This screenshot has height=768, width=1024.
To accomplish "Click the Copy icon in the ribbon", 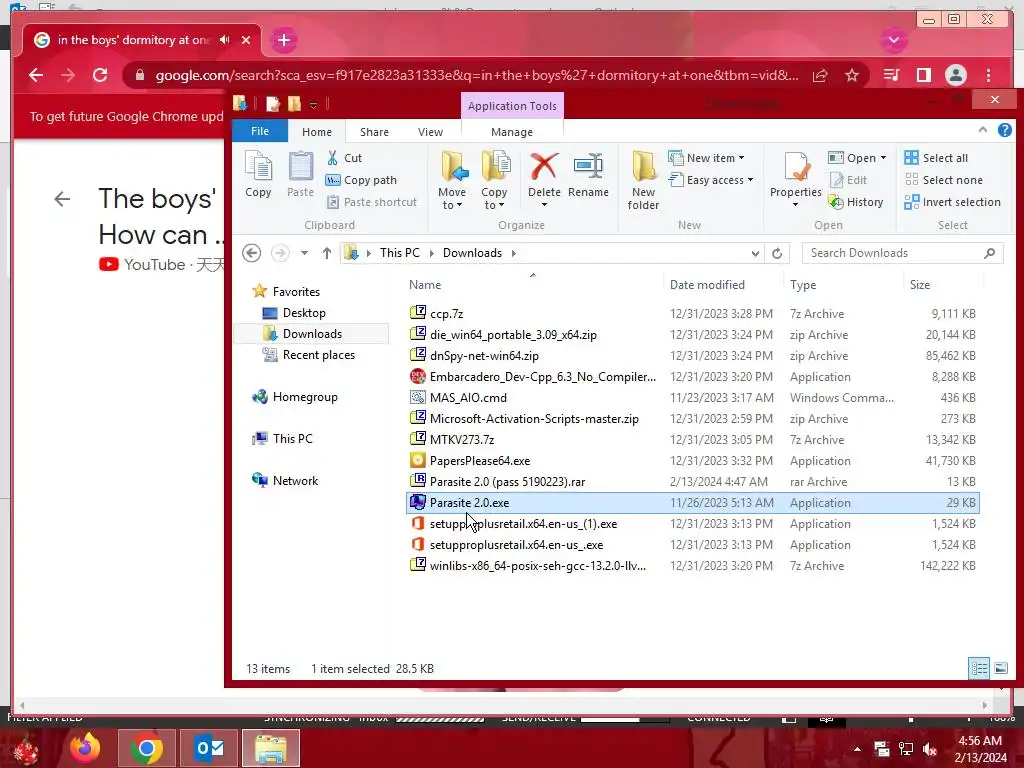I will [x=258, y=173].
